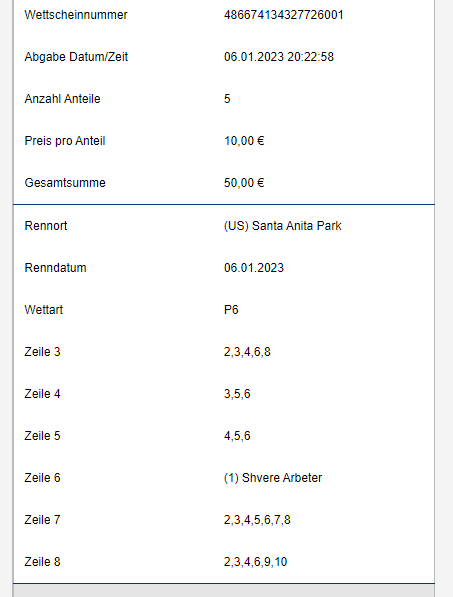
Task: Select the Wettscheinnummer value 486674134327726001
Action: (x=284, y=15)
